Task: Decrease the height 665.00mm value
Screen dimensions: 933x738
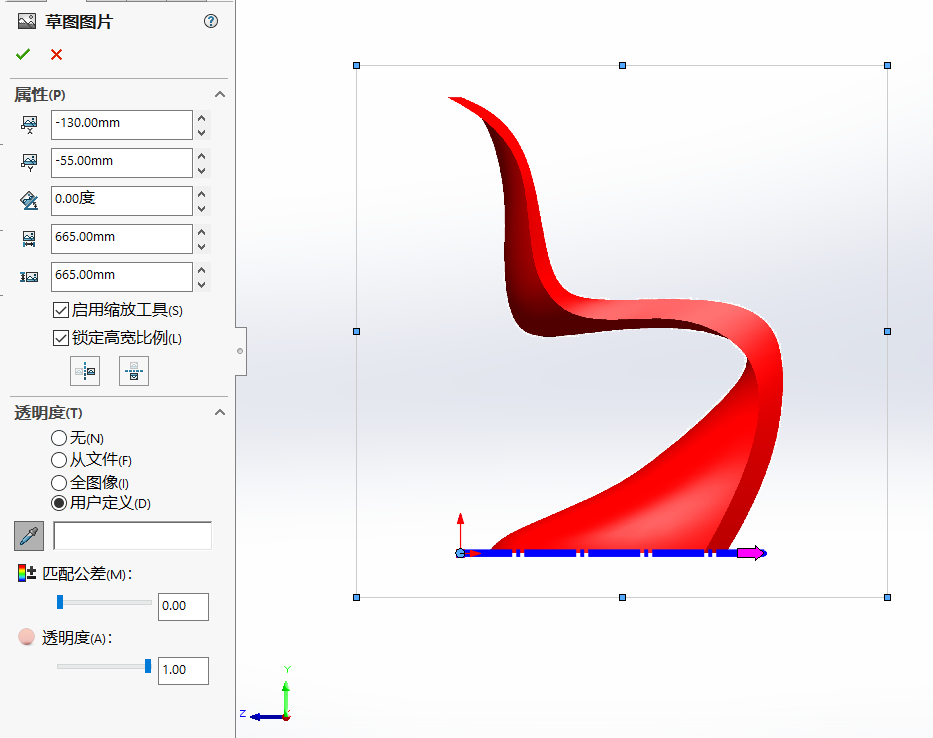Action: click(202, 285)
